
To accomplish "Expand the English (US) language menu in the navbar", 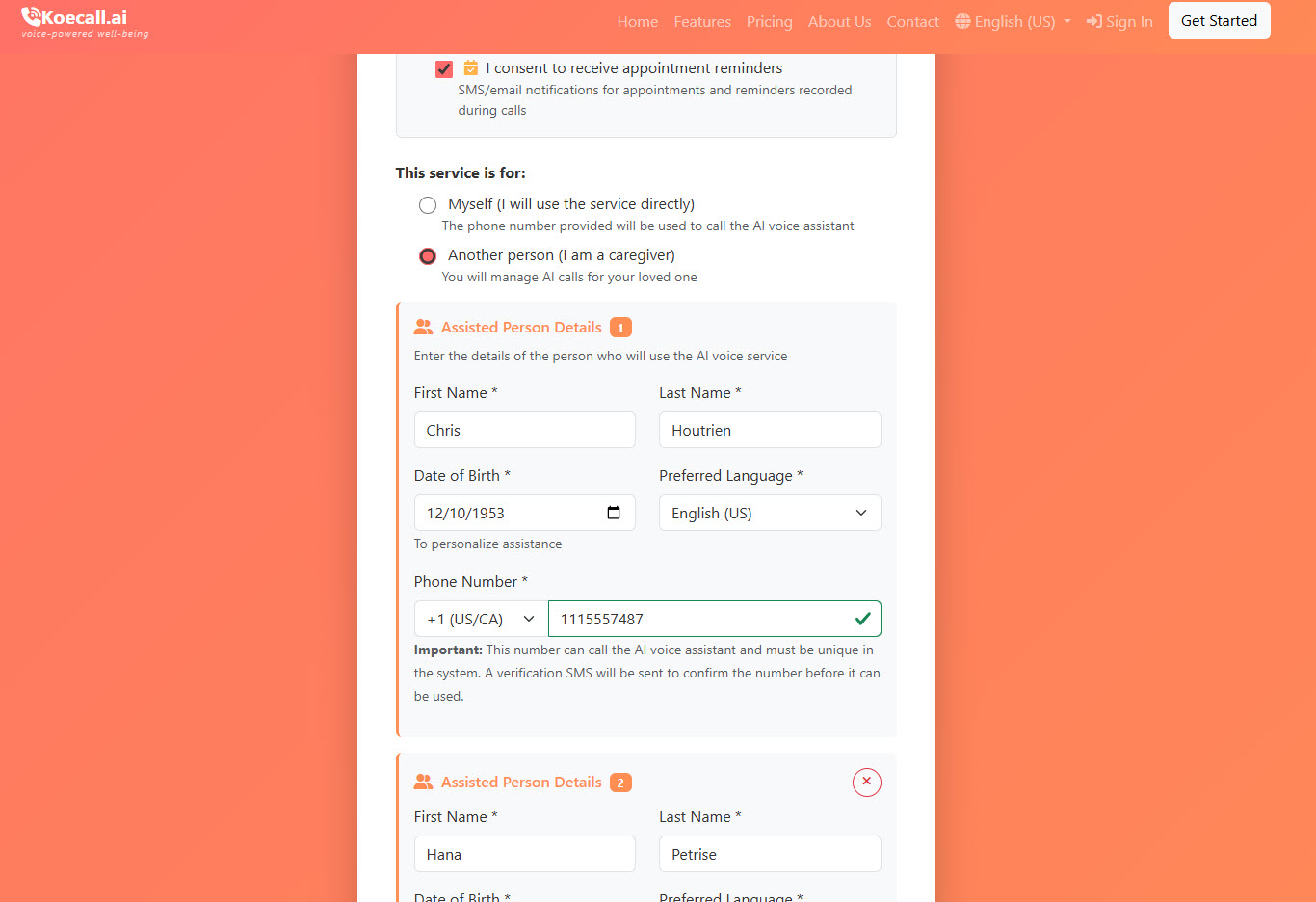I will click(x=1013, y=21).
